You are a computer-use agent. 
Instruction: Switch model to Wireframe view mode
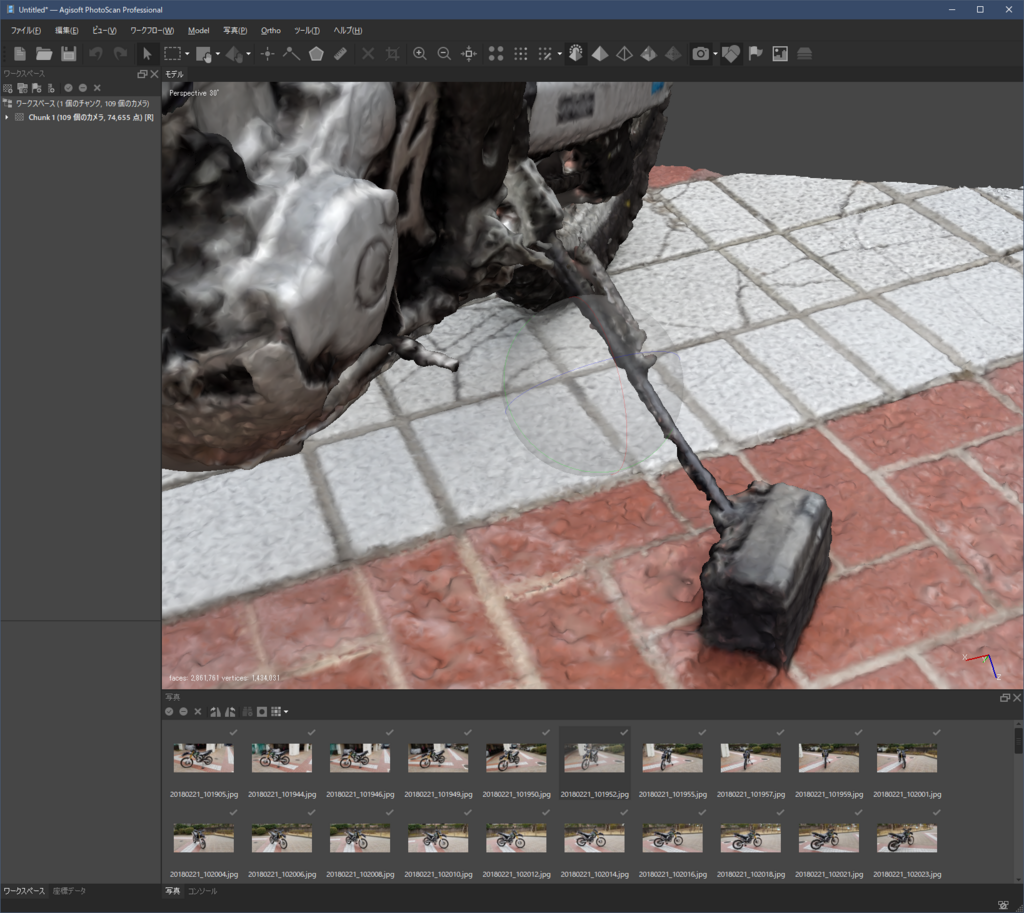pos(624,54)
